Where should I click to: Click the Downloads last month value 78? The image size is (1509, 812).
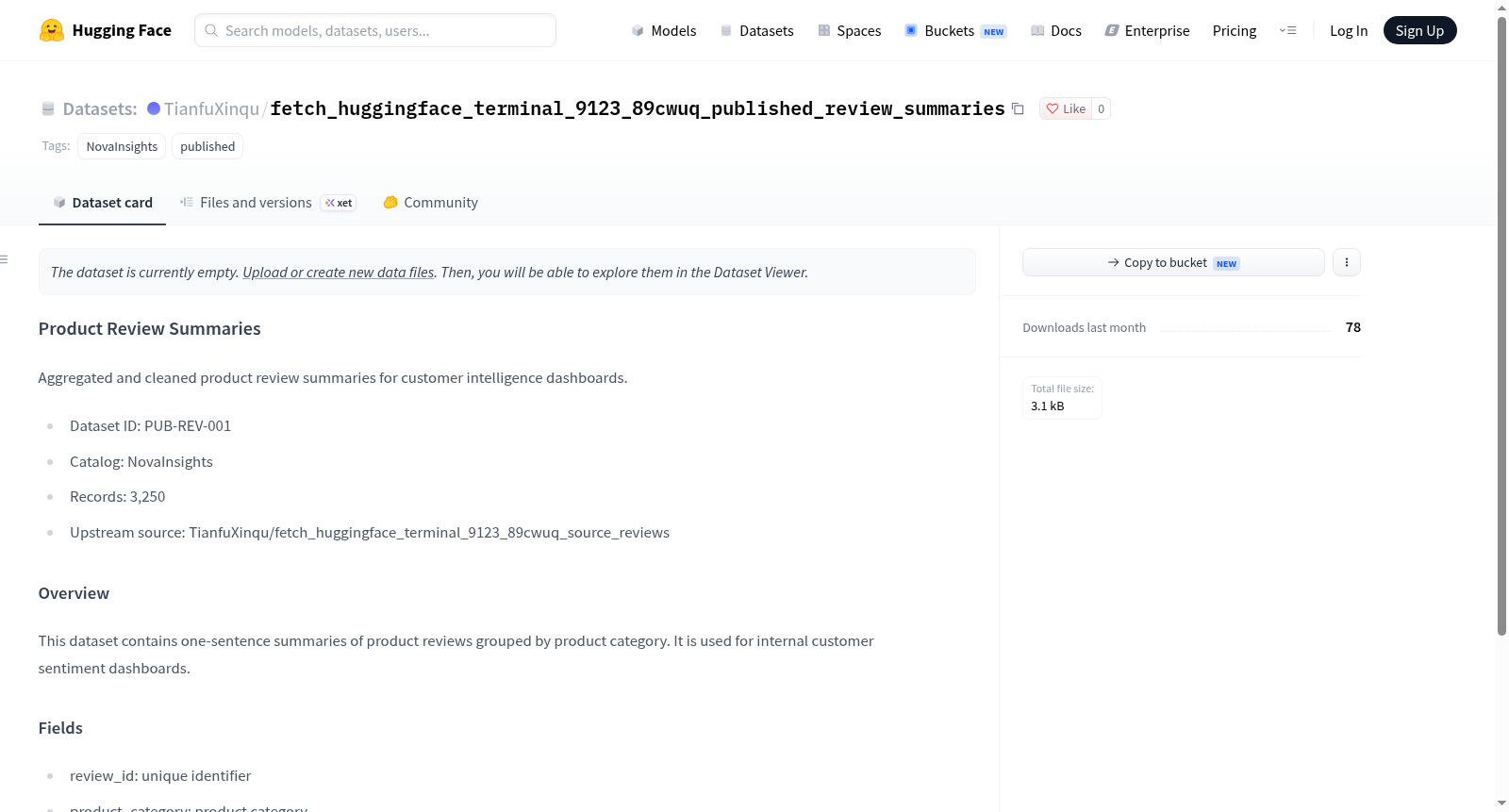pos(1353,327)
